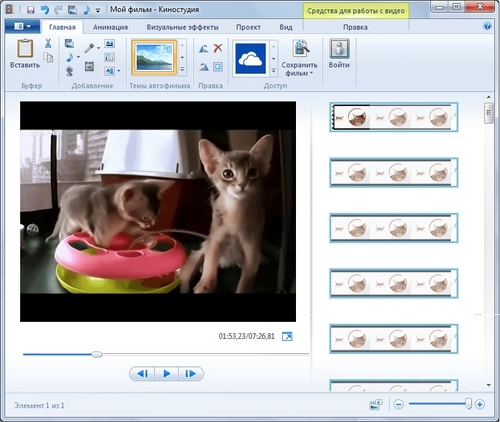Viewport: 500px width, 422px height.
Task: Click the zoom in plus button
Action: (480, 405)
